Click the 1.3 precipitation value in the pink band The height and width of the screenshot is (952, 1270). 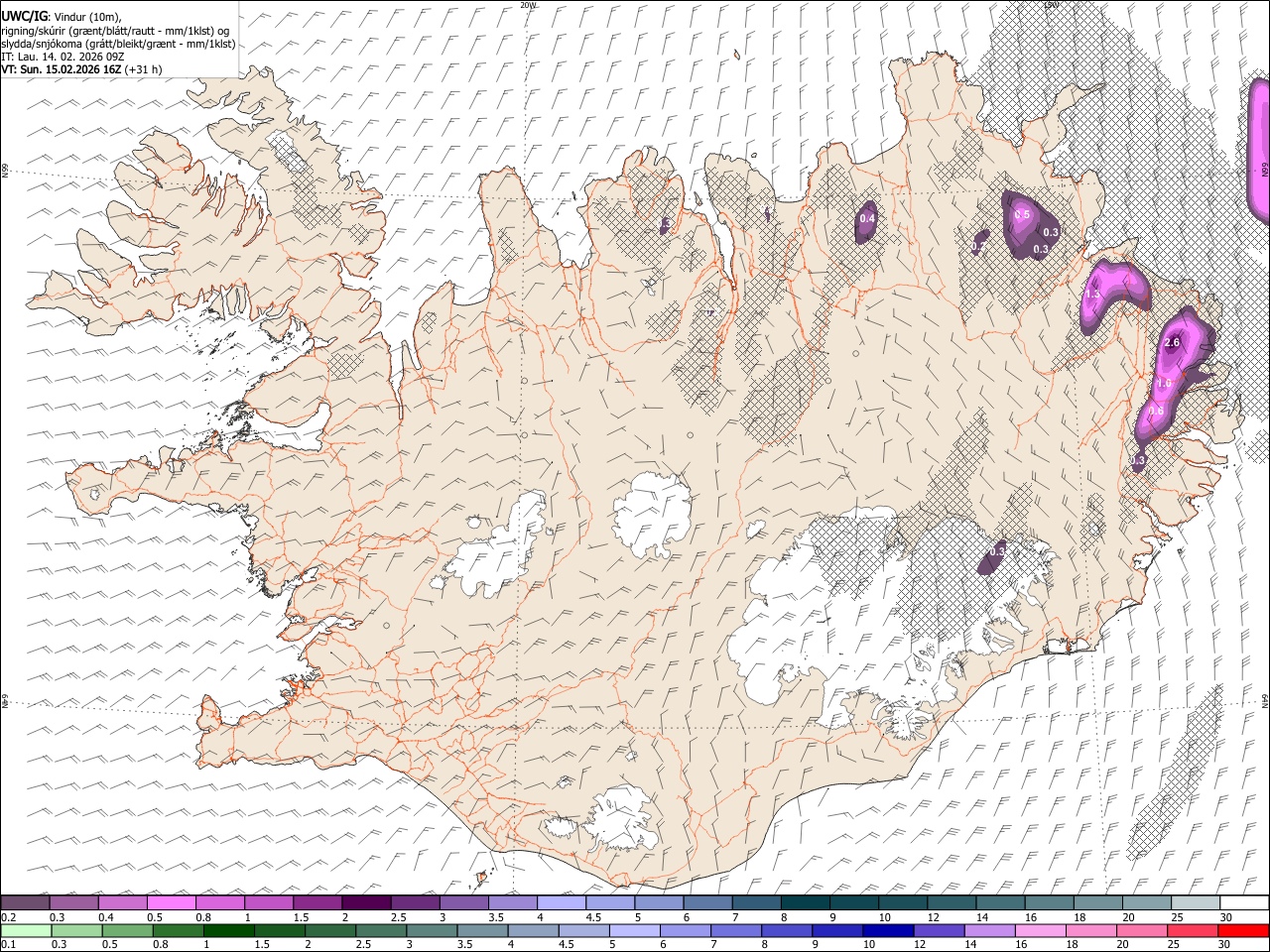(1093, 295)
